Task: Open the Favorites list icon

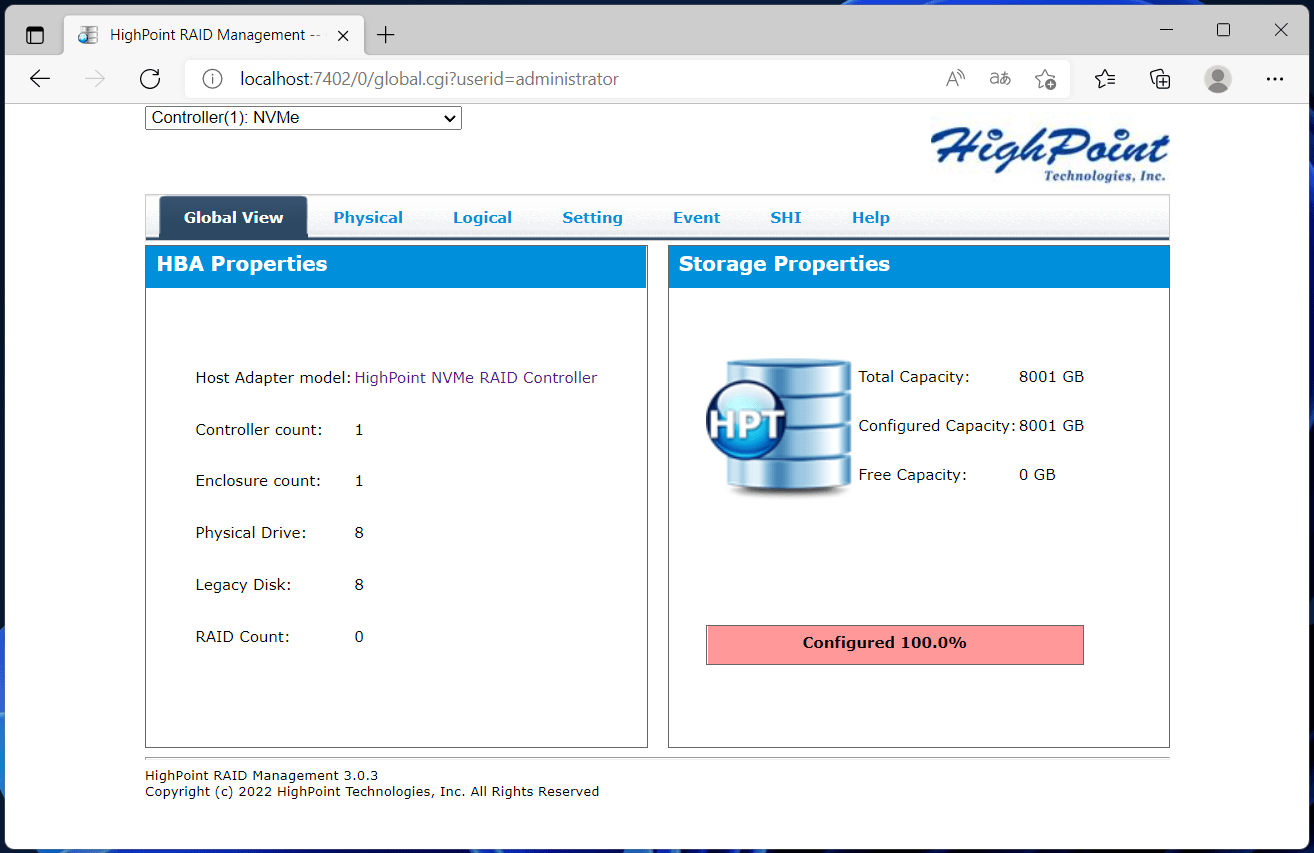Action: [x=1105, y=79]
